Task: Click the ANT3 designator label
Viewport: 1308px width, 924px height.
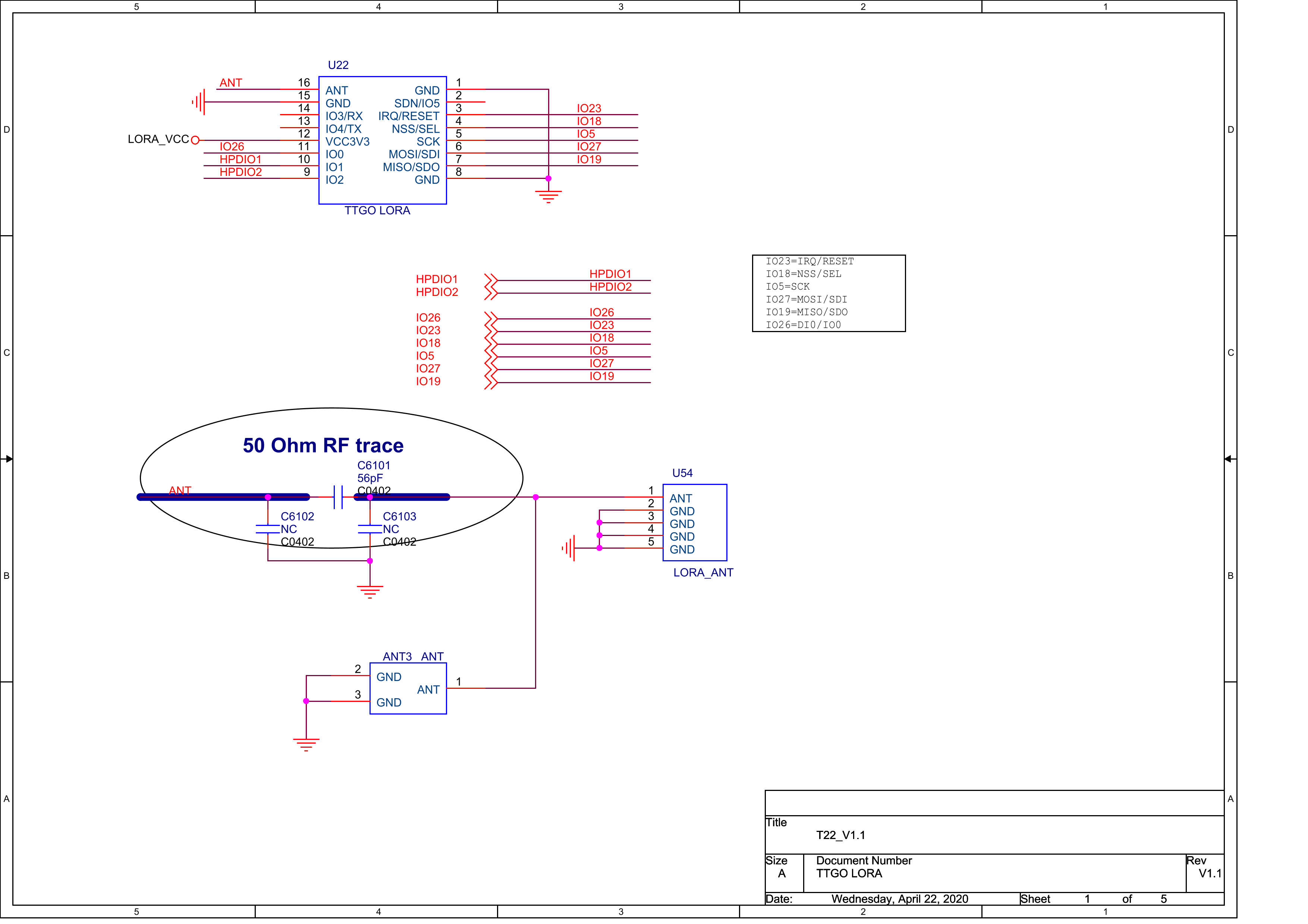Action: click(x=397, y=656)
